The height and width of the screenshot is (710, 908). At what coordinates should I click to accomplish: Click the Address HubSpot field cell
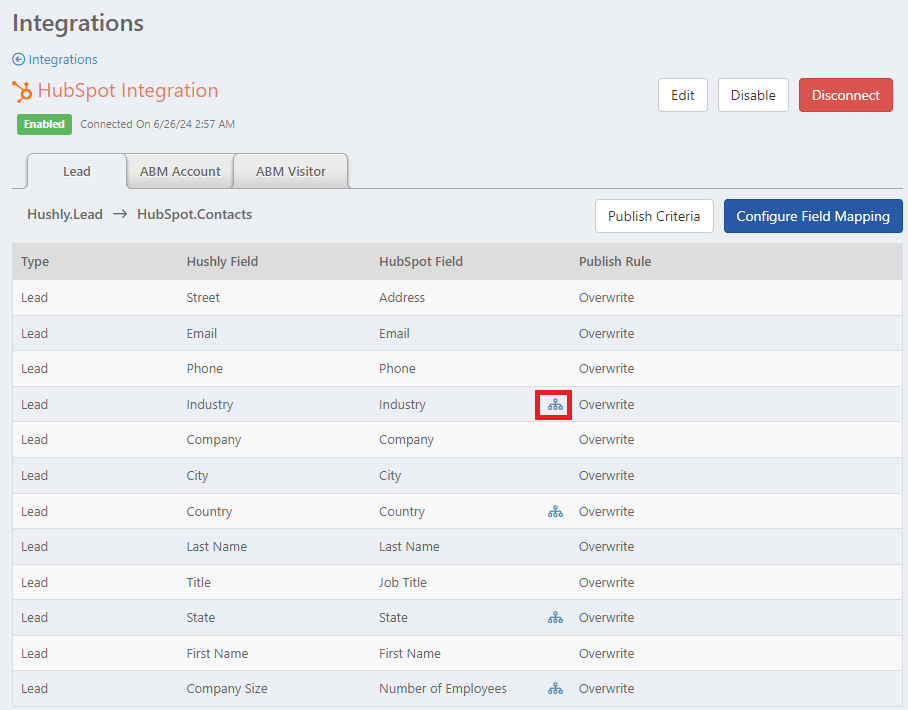[x=402, y=298]
